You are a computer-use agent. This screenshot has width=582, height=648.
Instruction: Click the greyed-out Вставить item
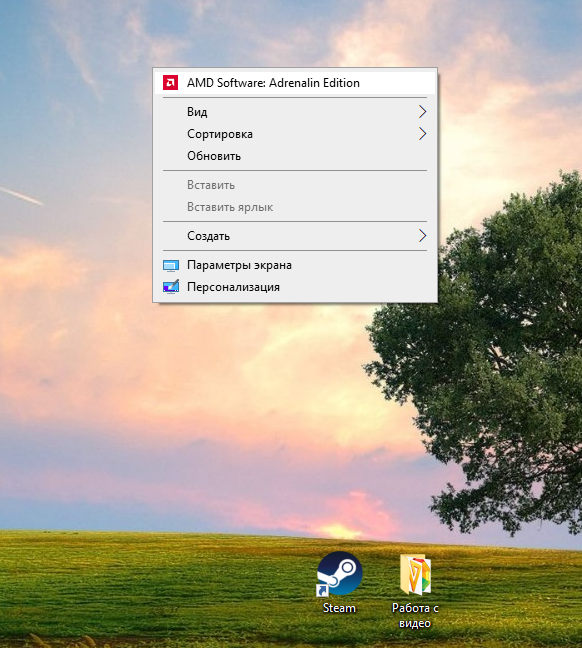pyautogui.click(x=295, y=185)
